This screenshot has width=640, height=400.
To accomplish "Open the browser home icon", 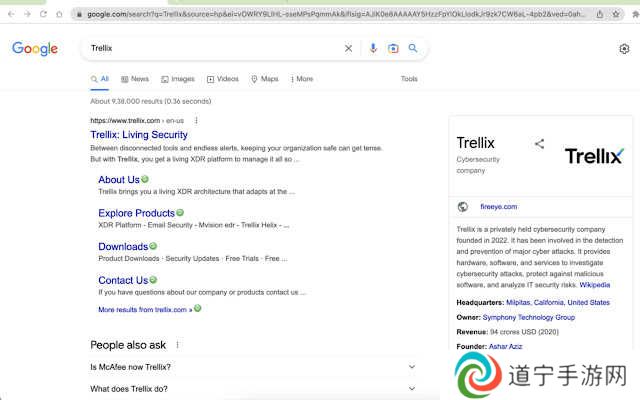I will [59, 14].
